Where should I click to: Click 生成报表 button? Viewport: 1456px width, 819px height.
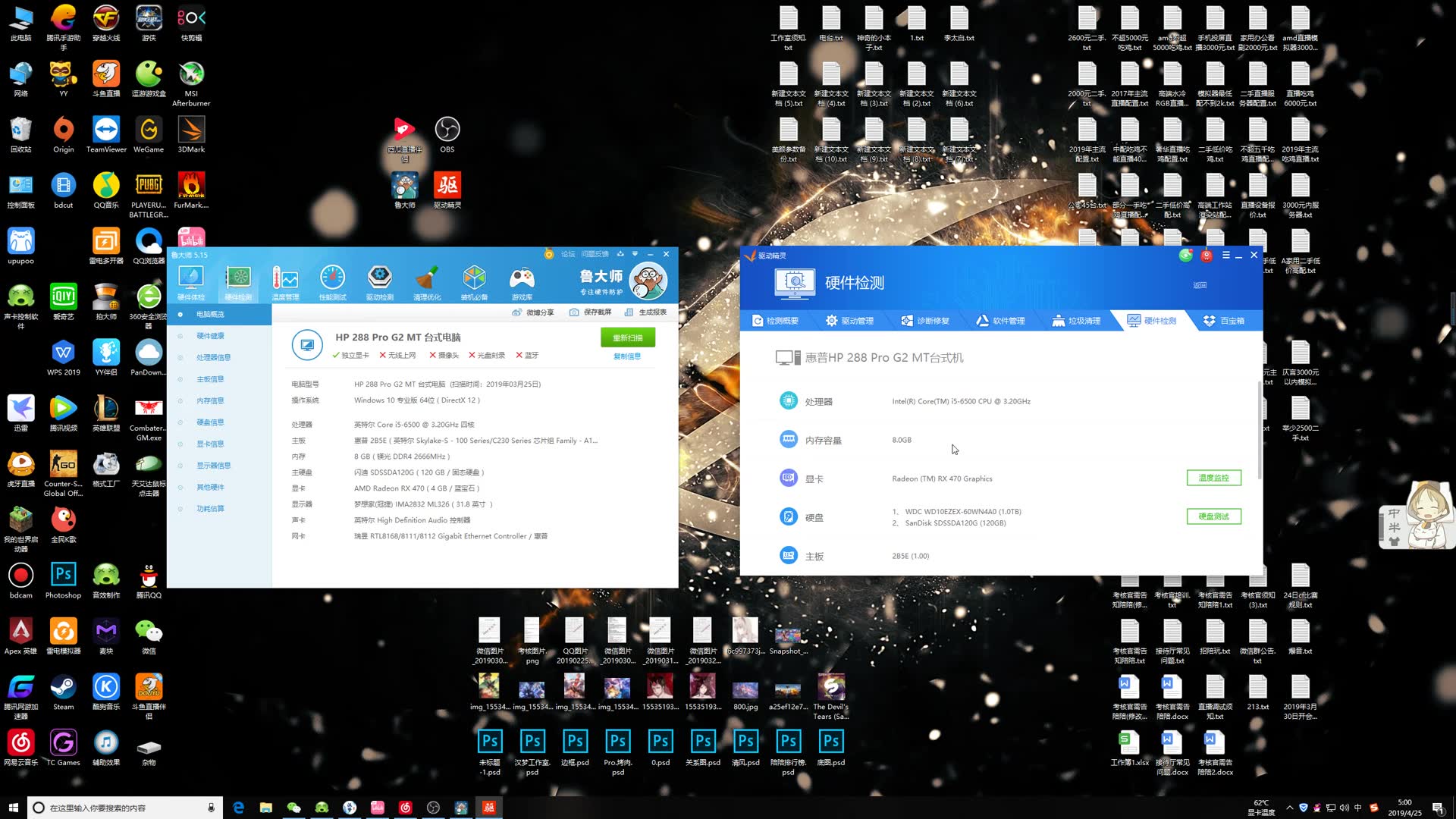pos(645,312)
